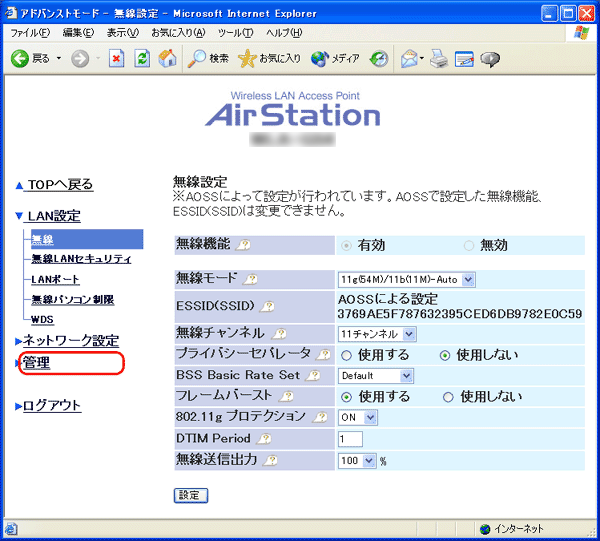Refresh the page with green arrows icon
The image size is (600, 541).
tap(142, 59)
